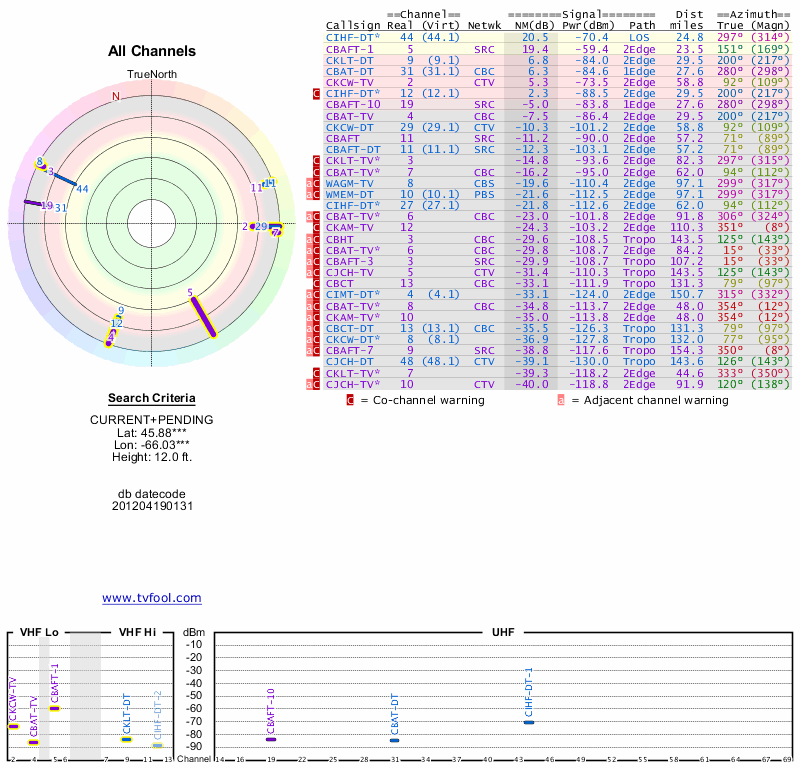Click the CJCH-DT callsign in the table
Image resolution: width=800 pixels, height=768 pixels.
(350, 361)
